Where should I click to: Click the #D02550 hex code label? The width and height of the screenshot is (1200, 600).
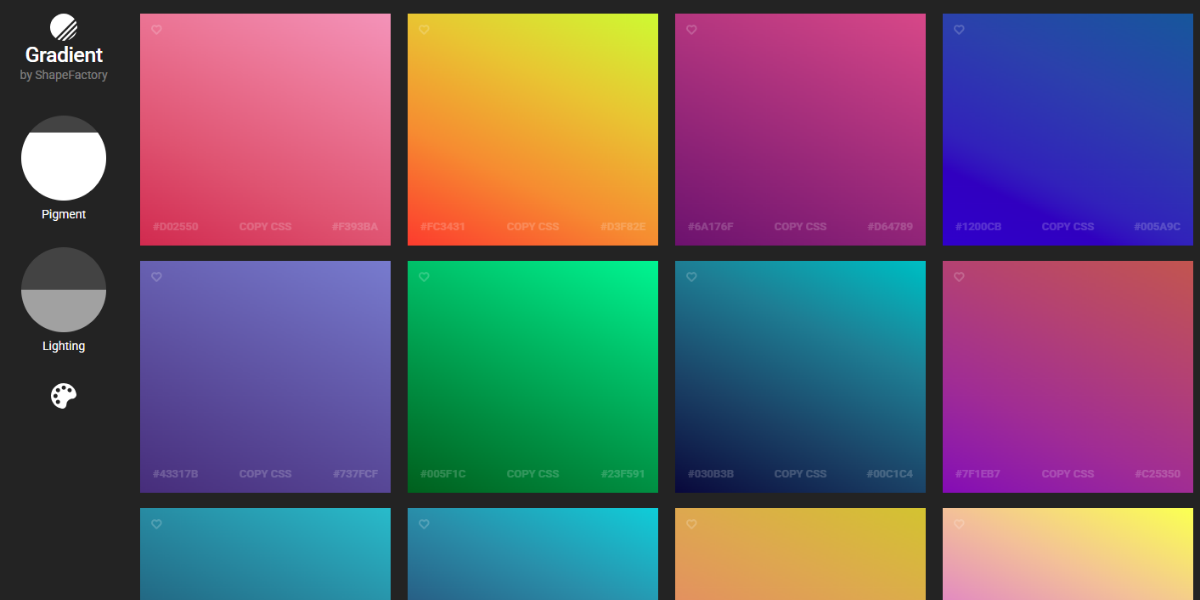(x=175, y=226)
